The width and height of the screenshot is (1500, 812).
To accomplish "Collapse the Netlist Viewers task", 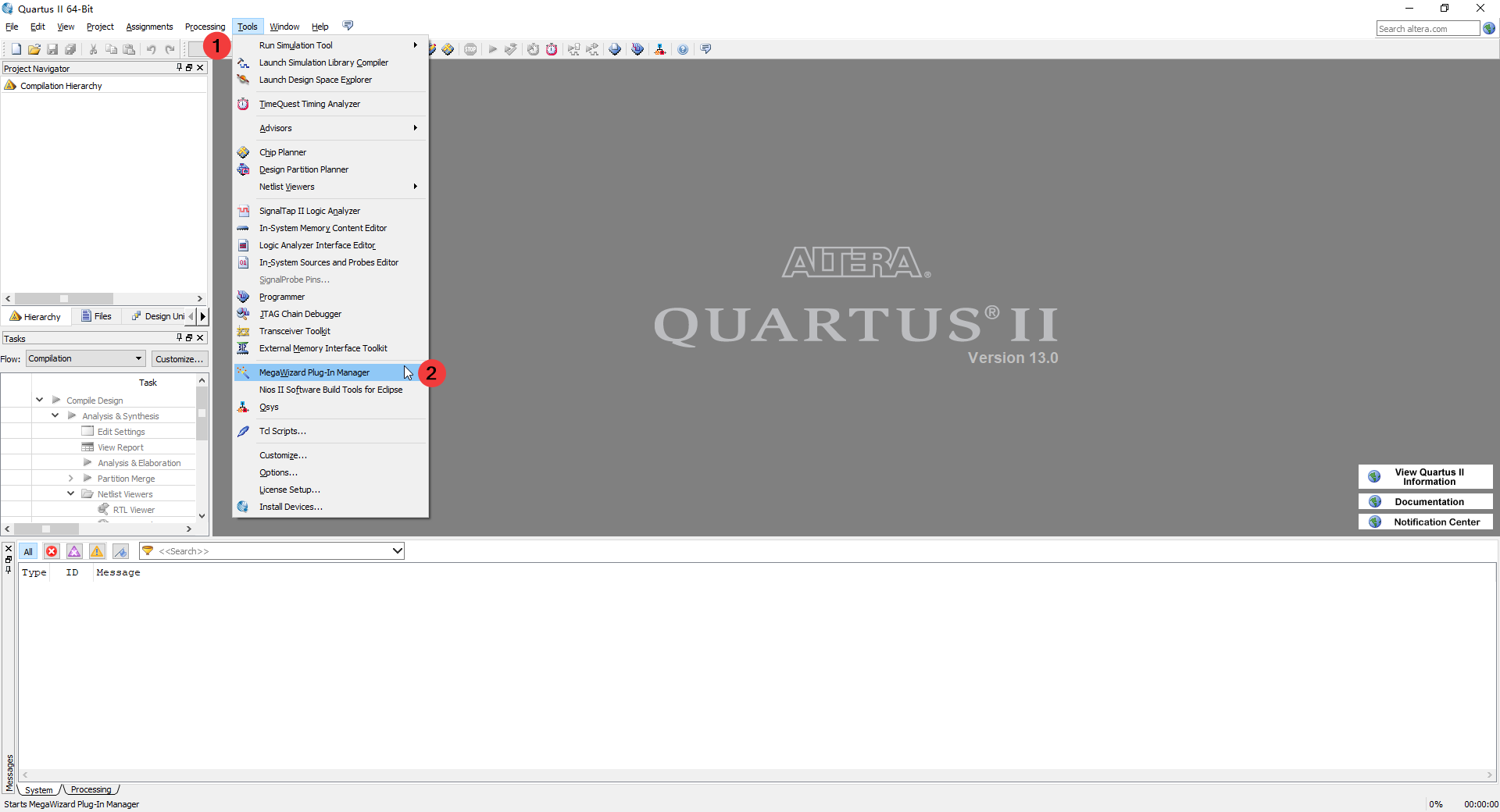I will tap(70, 493).
